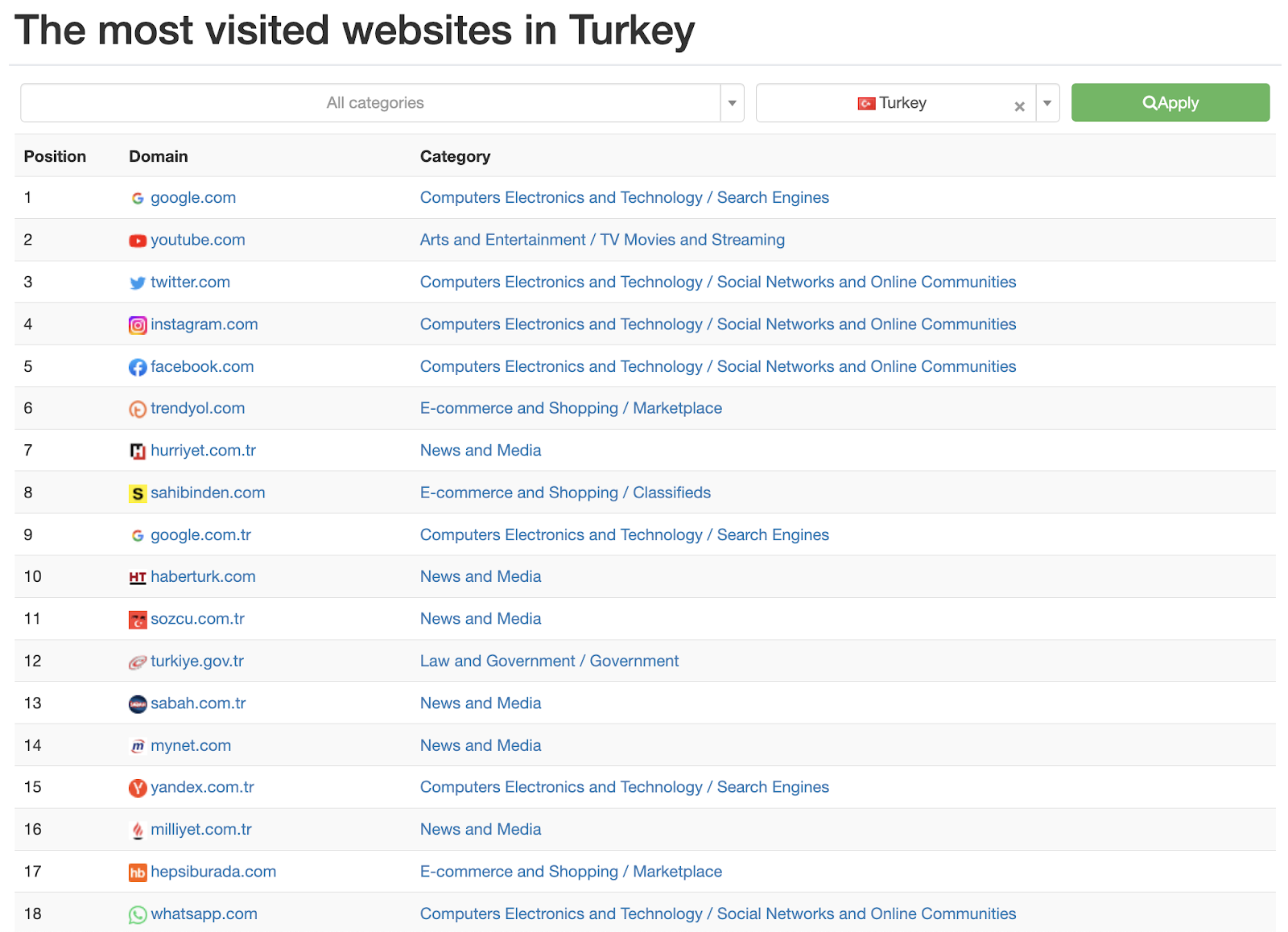Click the Twitter bird favicon

click(138, 282)
